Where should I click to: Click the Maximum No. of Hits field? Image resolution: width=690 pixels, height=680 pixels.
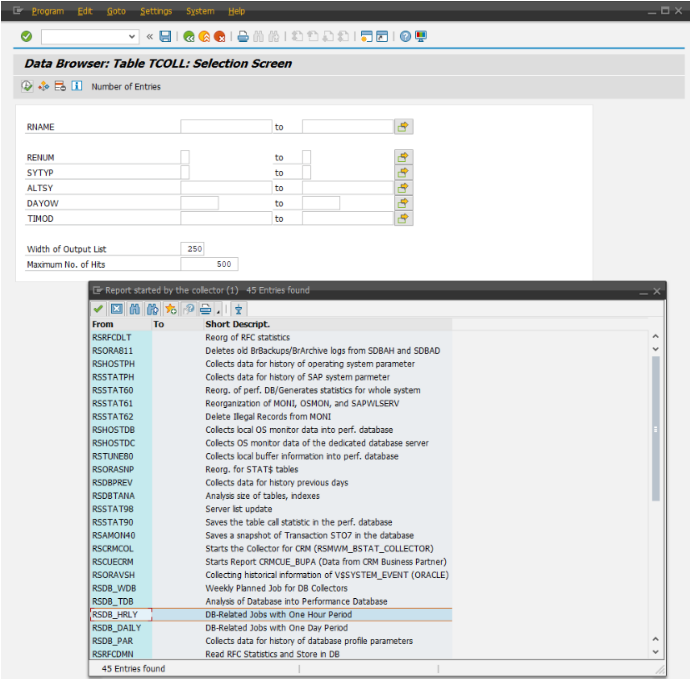[x=209, y=264]
